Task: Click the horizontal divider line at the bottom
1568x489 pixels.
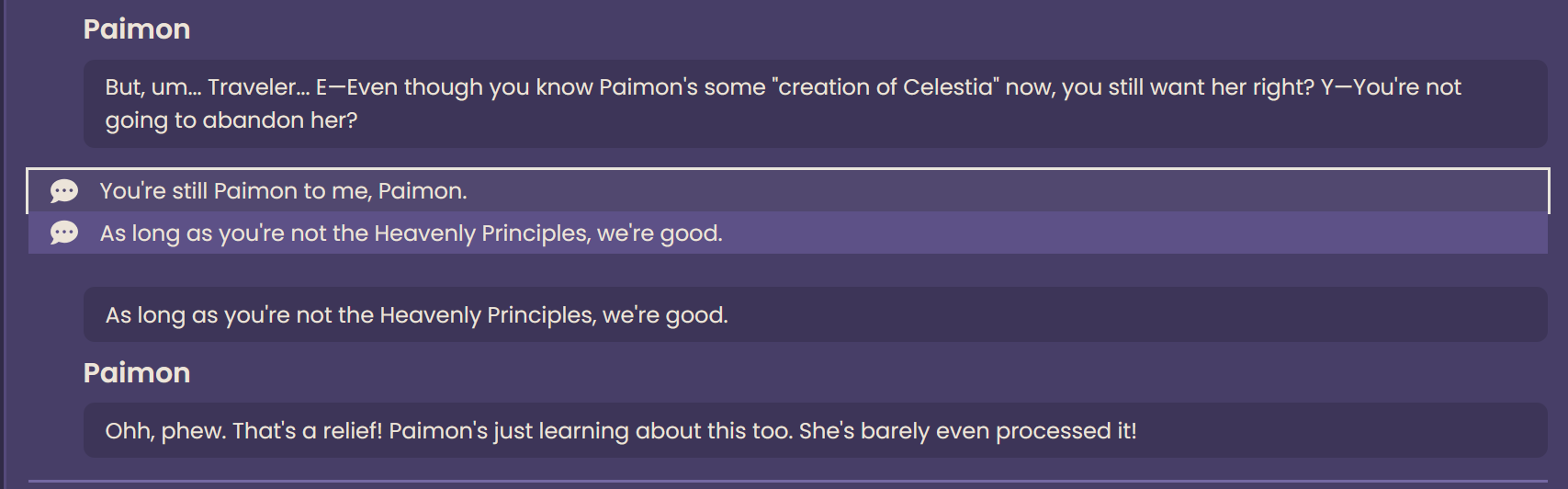Action: [787, 481]
